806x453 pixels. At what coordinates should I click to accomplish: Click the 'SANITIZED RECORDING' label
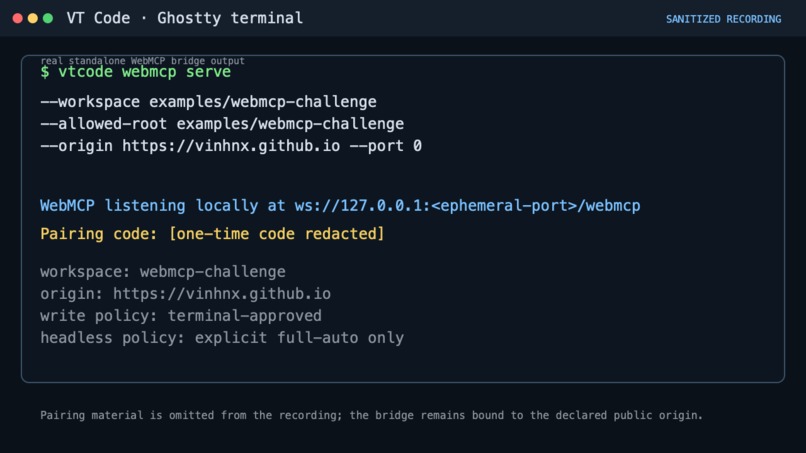[723, 19]
